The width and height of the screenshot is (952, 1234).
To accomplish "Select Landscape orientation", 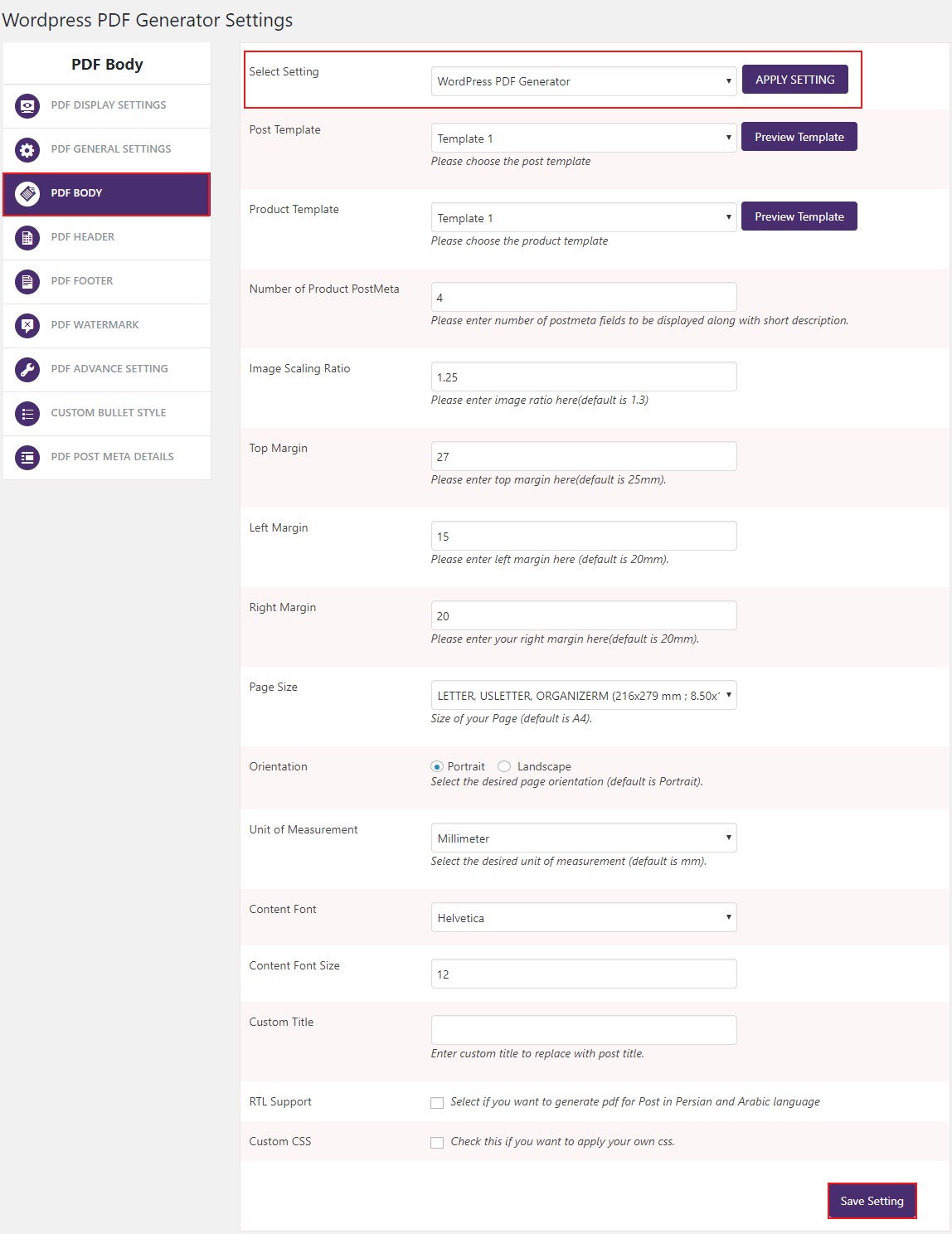I will pos(504,766).
